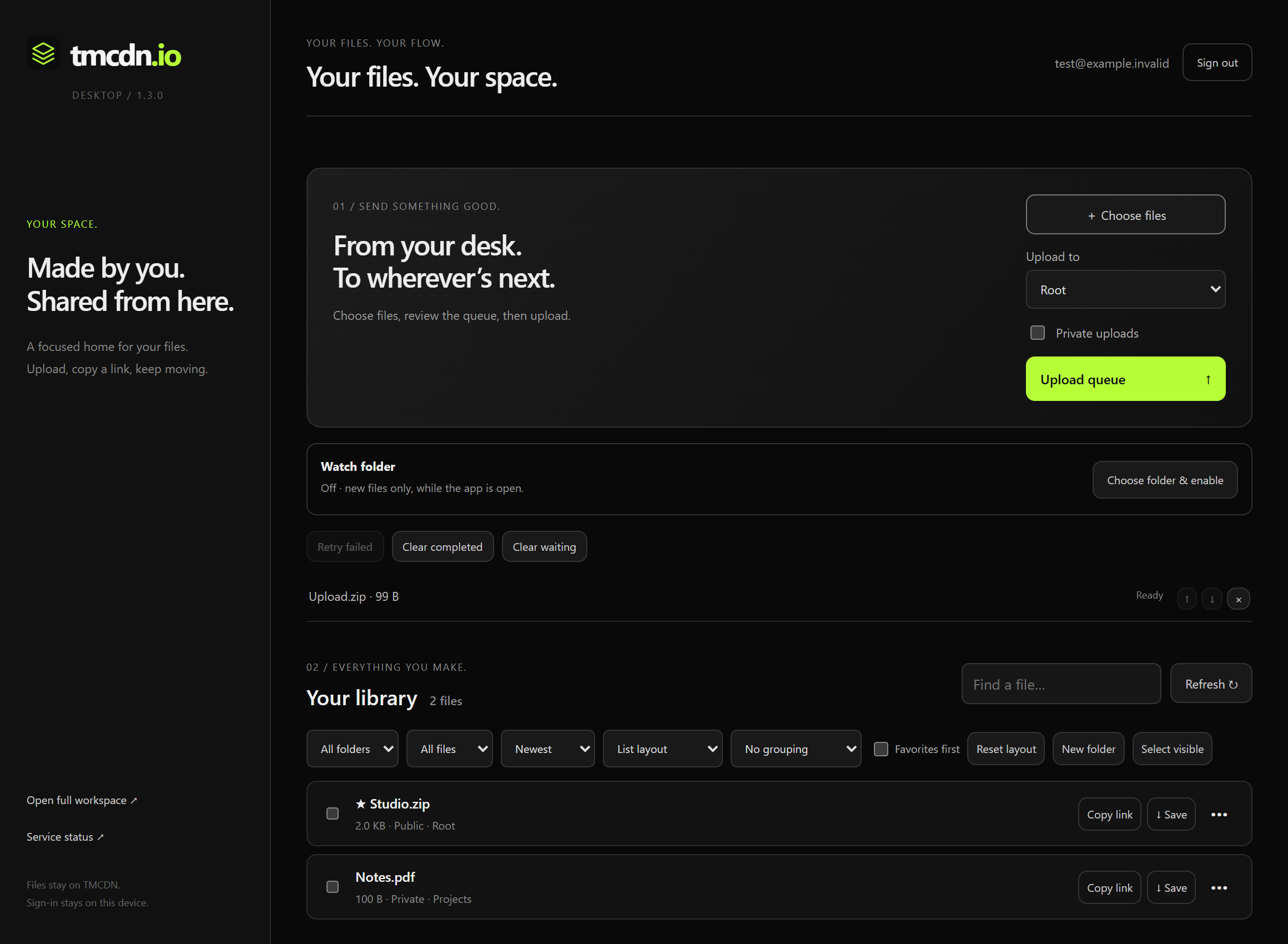Viewport: 1288px width, 944px height.
Task: Click Clear waiting
Action: pyautogui.click(x=544, y=547)
